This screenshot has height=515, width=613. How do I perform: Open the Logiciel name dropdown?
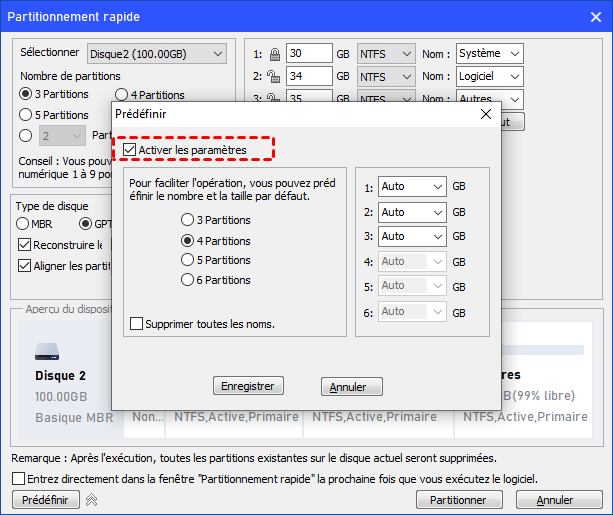pos(490,76)
